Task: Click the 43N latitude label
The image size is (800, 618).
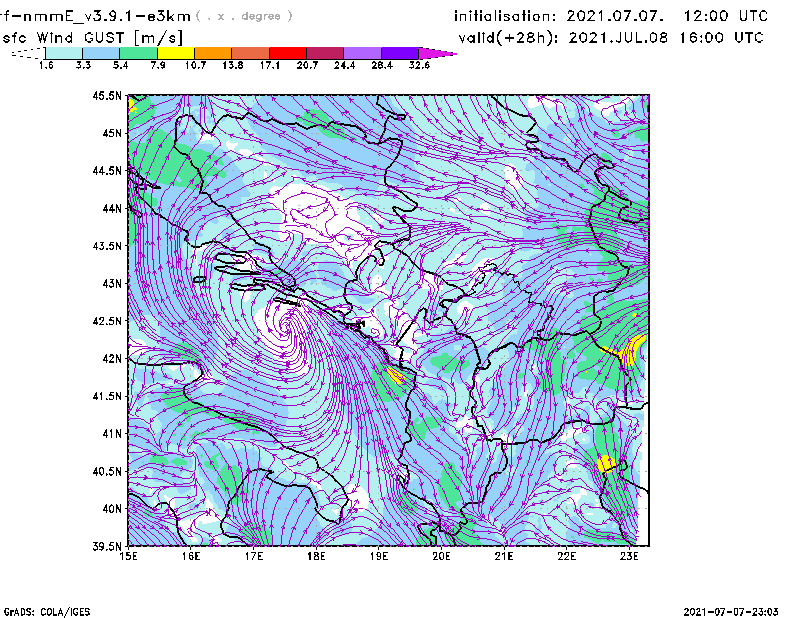Action: [x=112, y=283]
